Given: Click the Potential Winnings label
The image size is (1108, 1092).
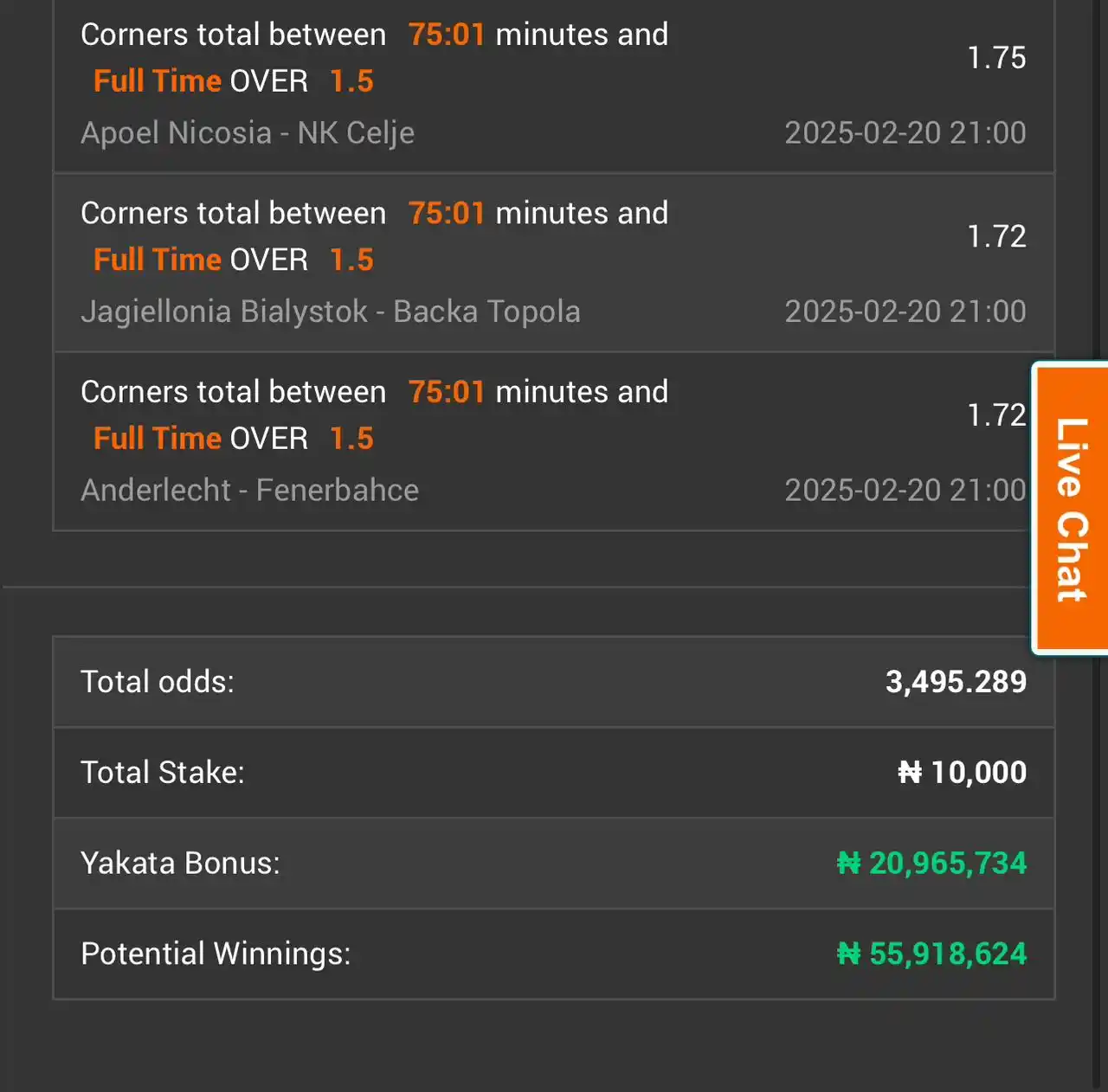Looking at the screenshot, I should (216, 954).
